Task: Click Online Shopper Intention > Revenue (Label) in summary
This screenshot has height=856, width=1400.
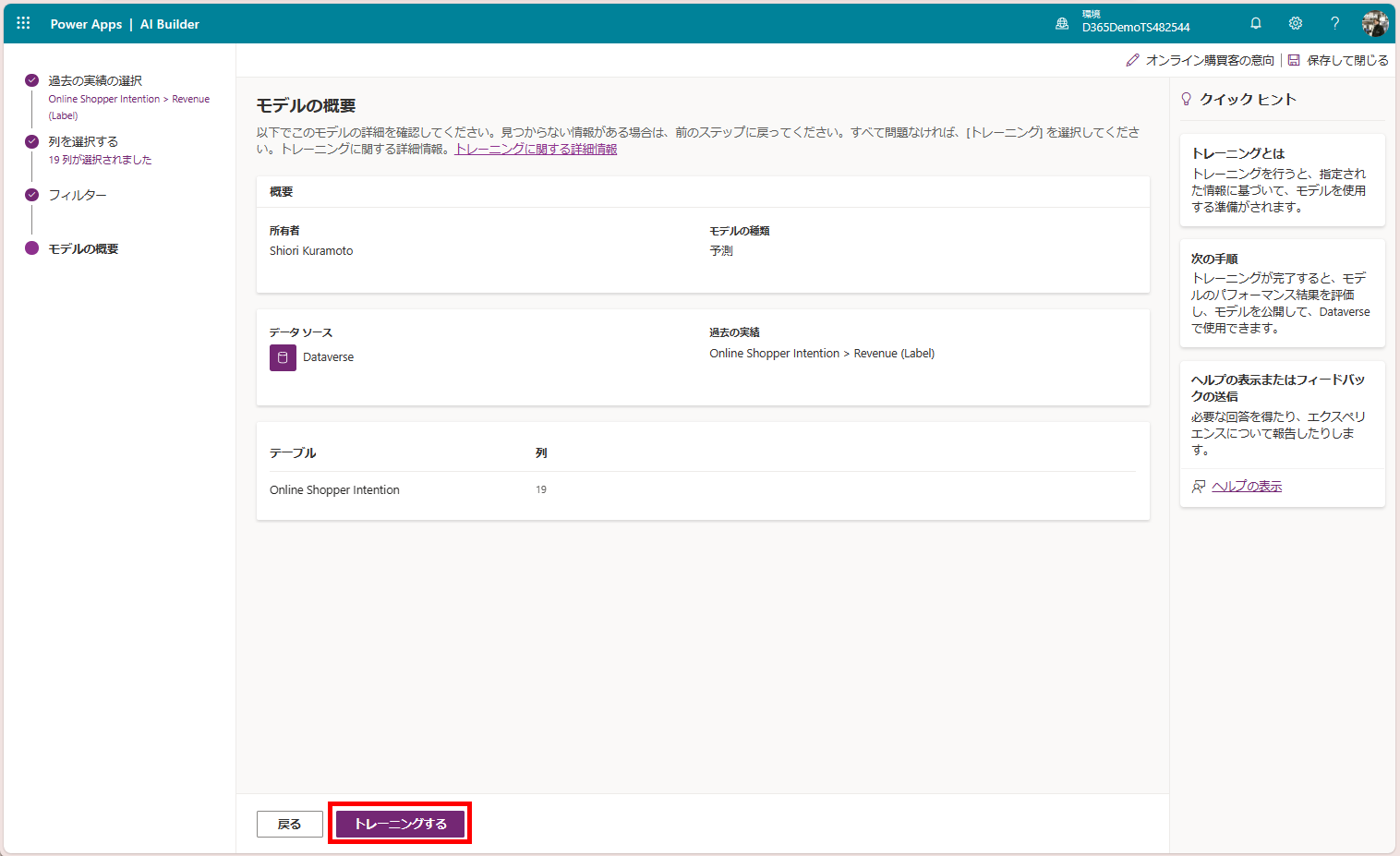Action: tap(822, 354)
